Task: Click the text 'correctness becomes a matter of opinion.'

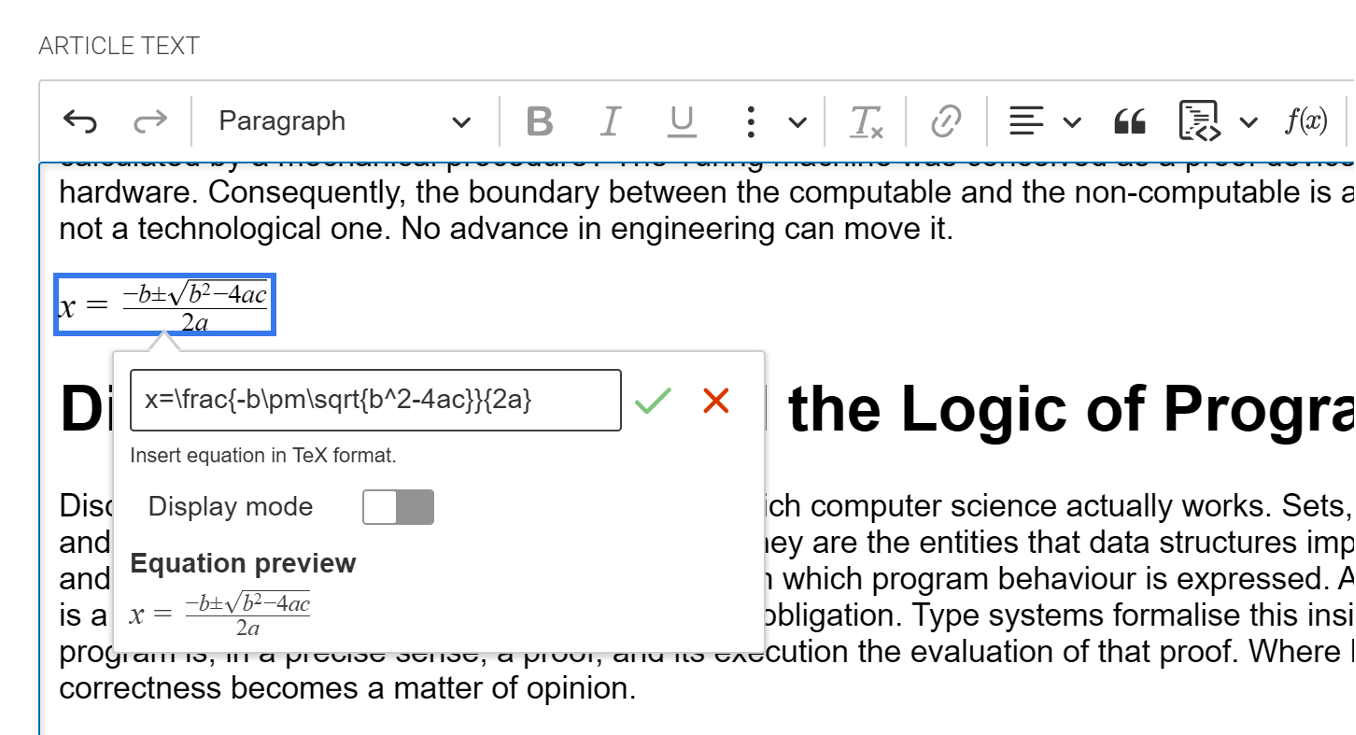Action: click(347, 688)
